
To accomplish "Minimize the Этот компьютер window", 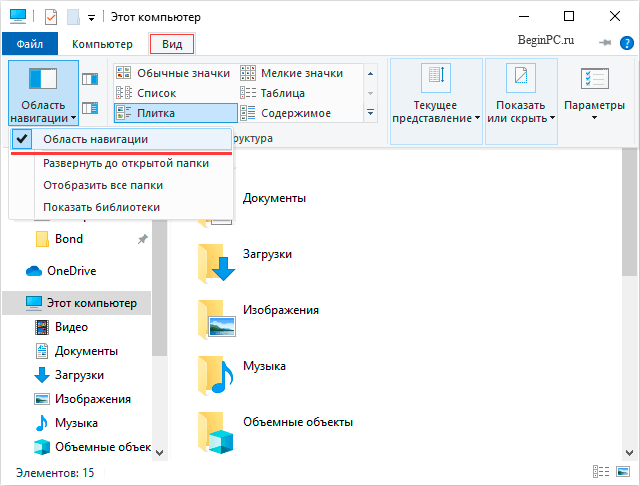I will click(524, 16).
